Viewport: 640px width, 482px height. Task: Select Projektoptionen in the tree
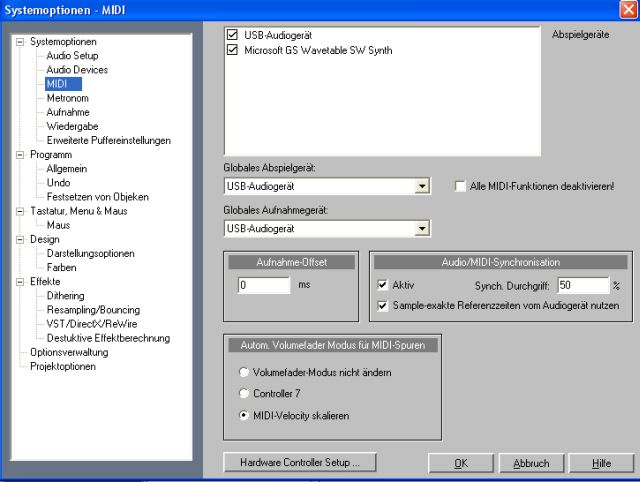click(x=63, y=366)
